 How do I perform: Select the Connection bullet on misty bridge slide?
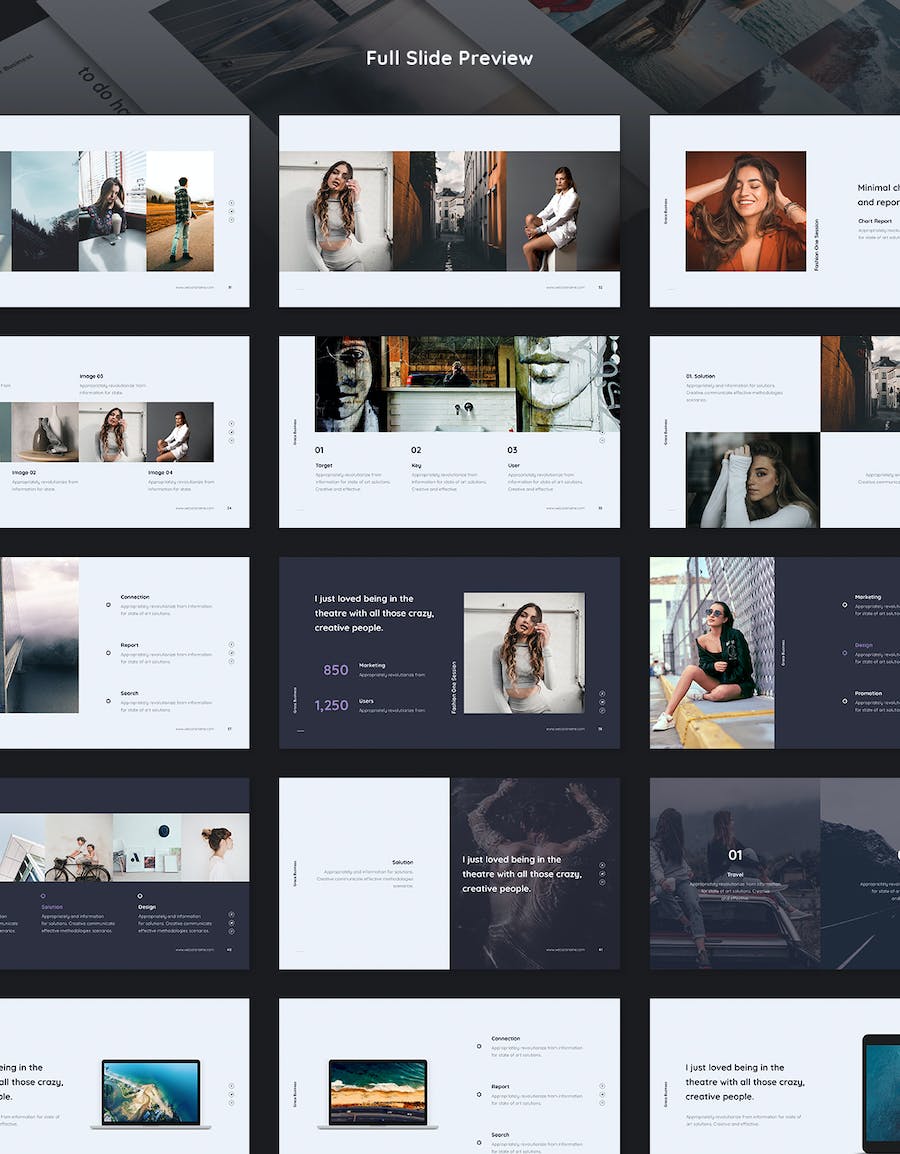(x=108, y=604)
